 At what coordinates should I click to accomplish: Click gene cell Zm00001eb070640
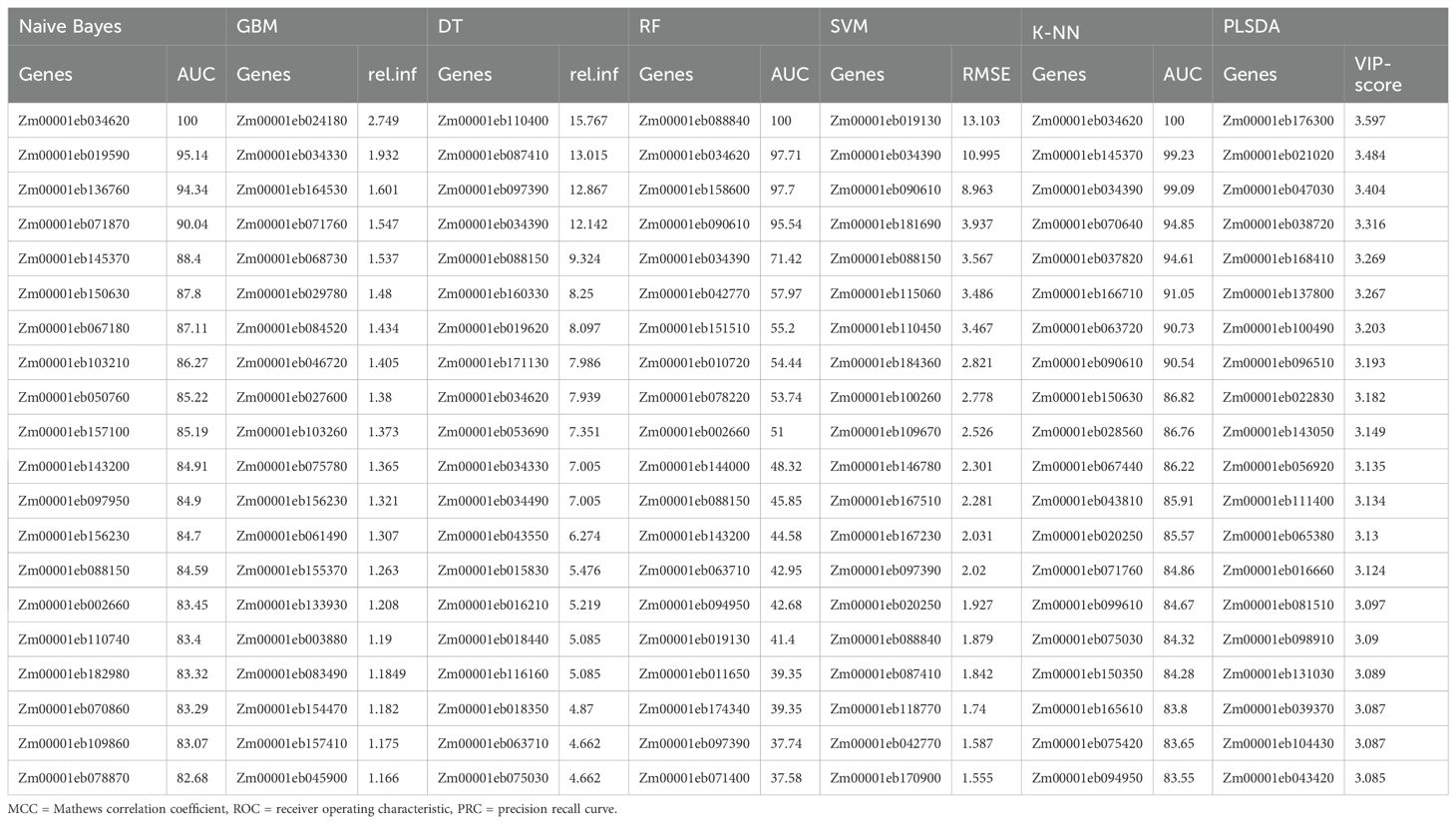1087,224
